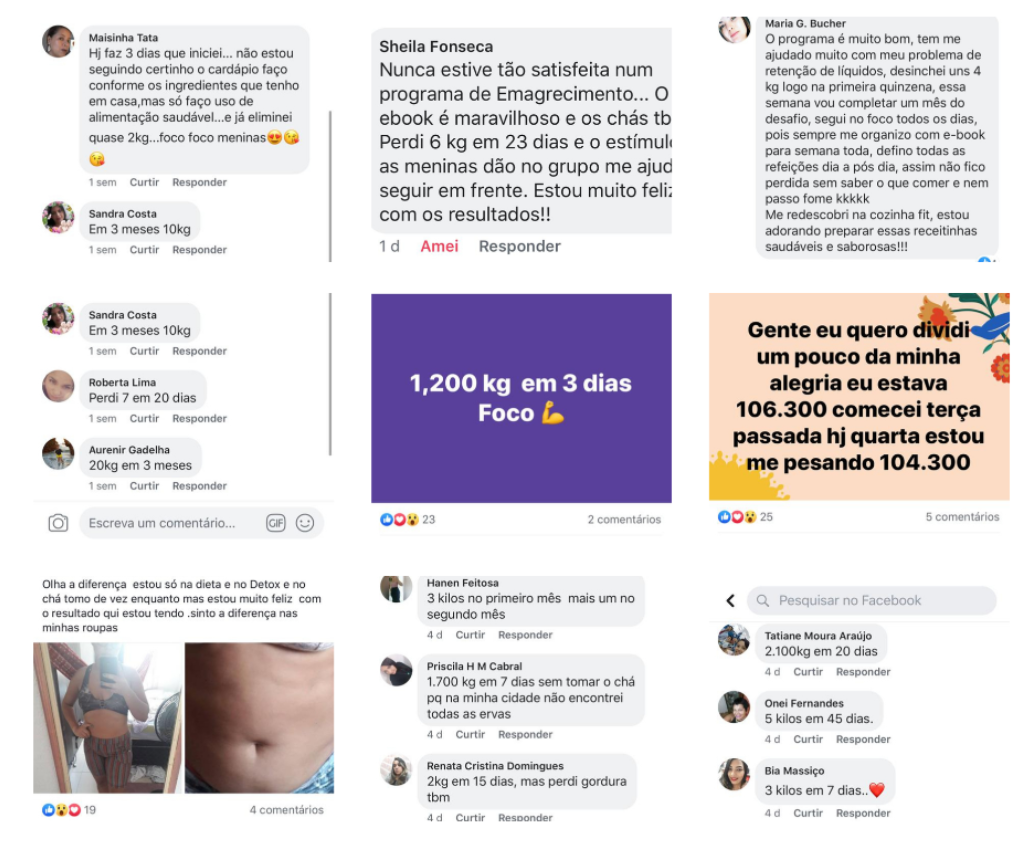Open 2 comentários on the purple post
This screenshot has width=1024, height=844.
click(624, 519)
